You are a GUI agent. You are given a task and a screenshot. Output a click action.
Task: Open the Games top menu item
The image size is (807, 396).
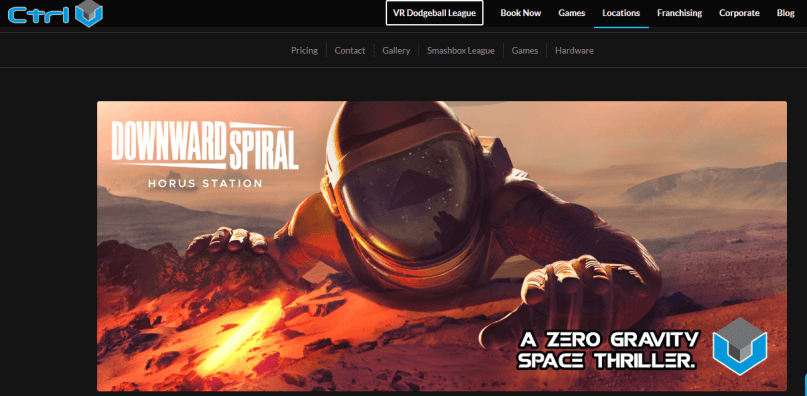[572, 13]
